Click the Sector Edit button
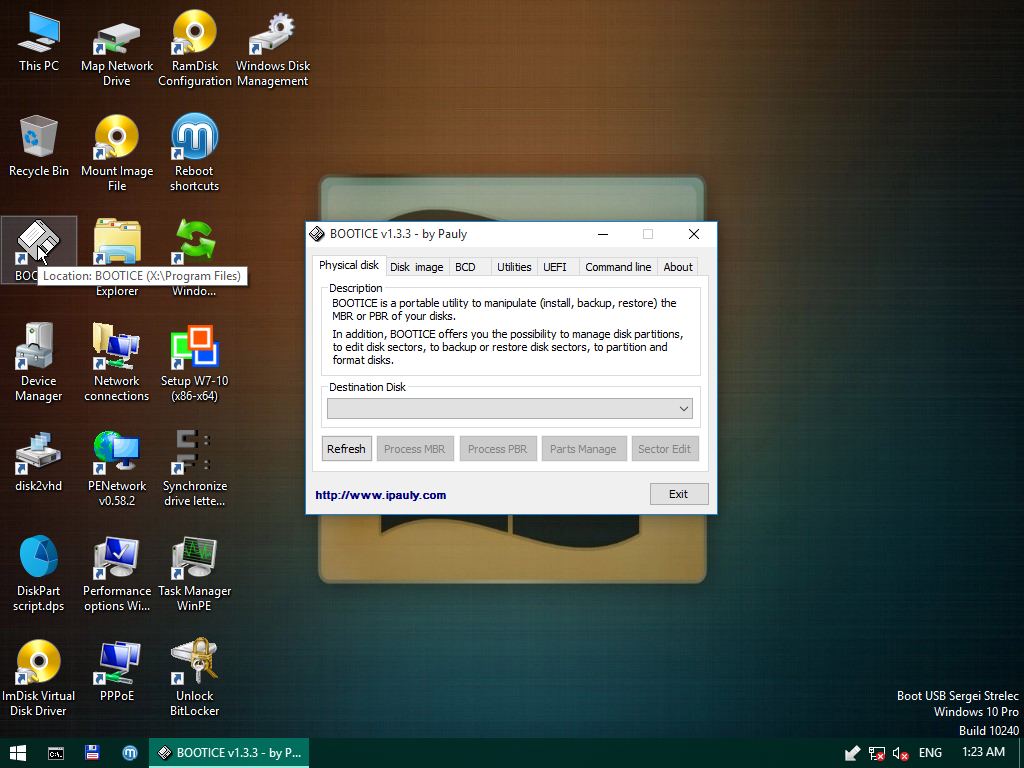This screenshot has width=1024, height=768. pyautogui.click(x=664, y=449)
